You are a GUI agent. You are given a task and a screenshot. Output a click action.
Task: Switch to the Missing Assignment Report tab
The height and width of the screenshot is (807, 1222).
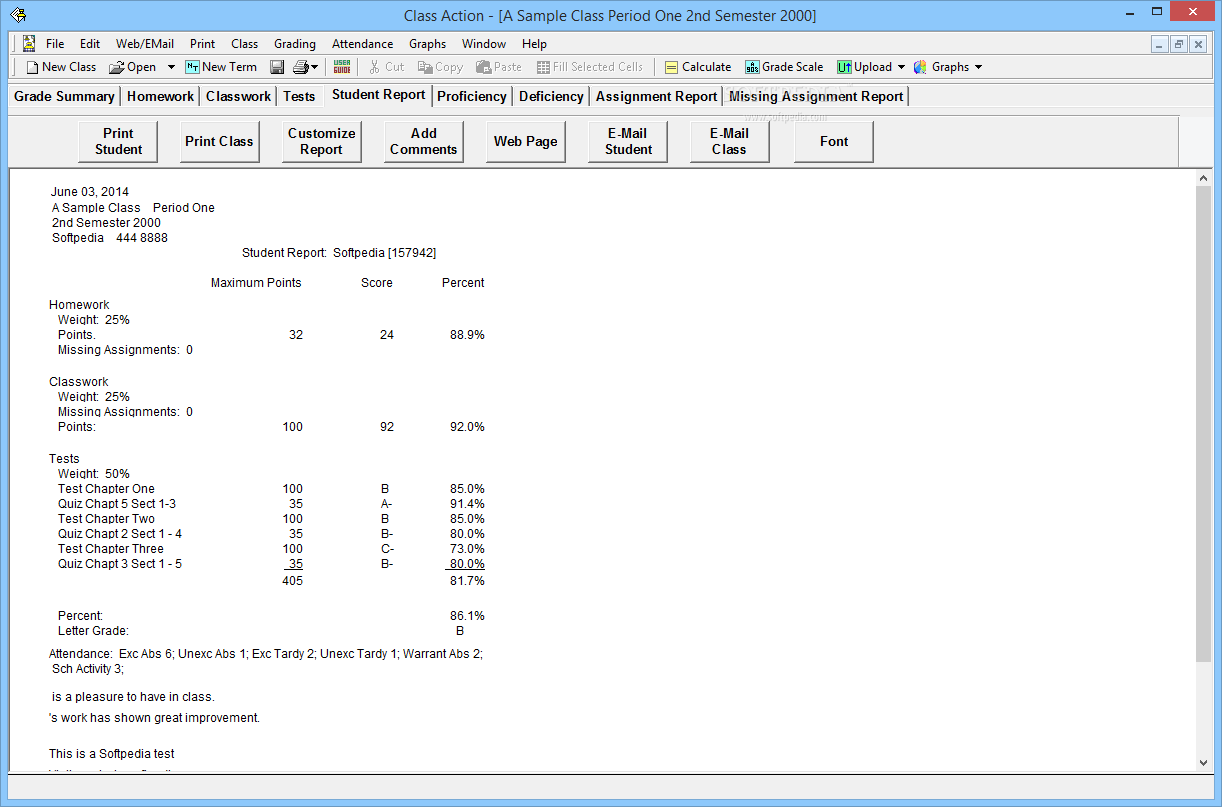816,97
